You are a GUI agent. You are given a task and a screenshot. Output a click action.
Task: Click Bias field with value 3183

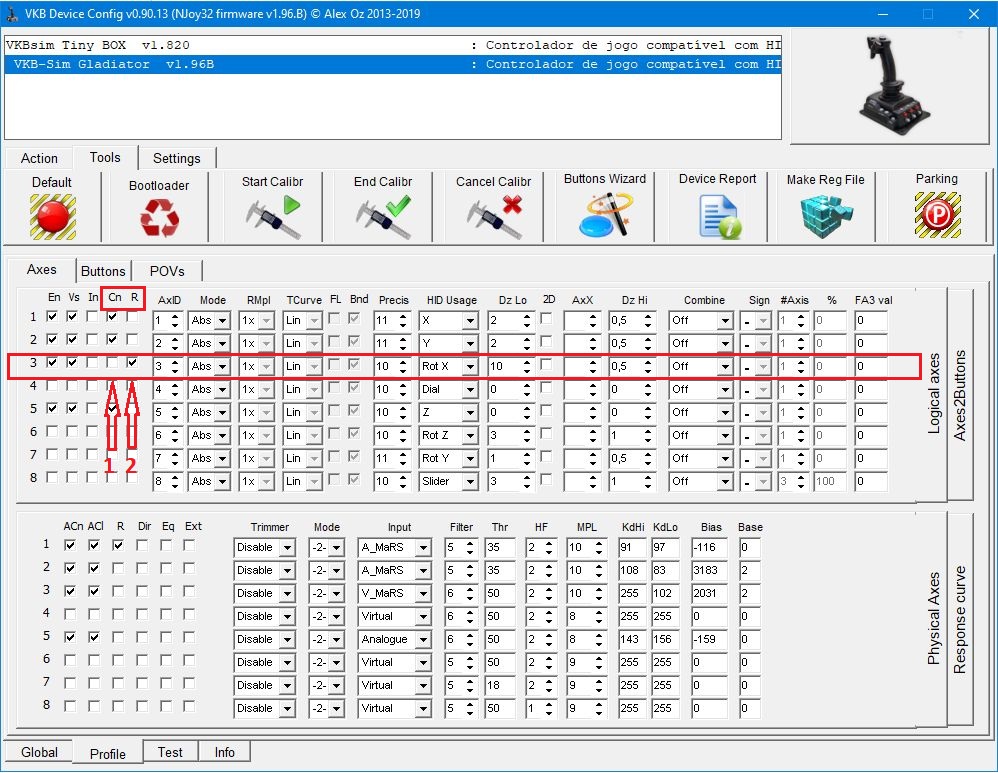tap(708, 570)
